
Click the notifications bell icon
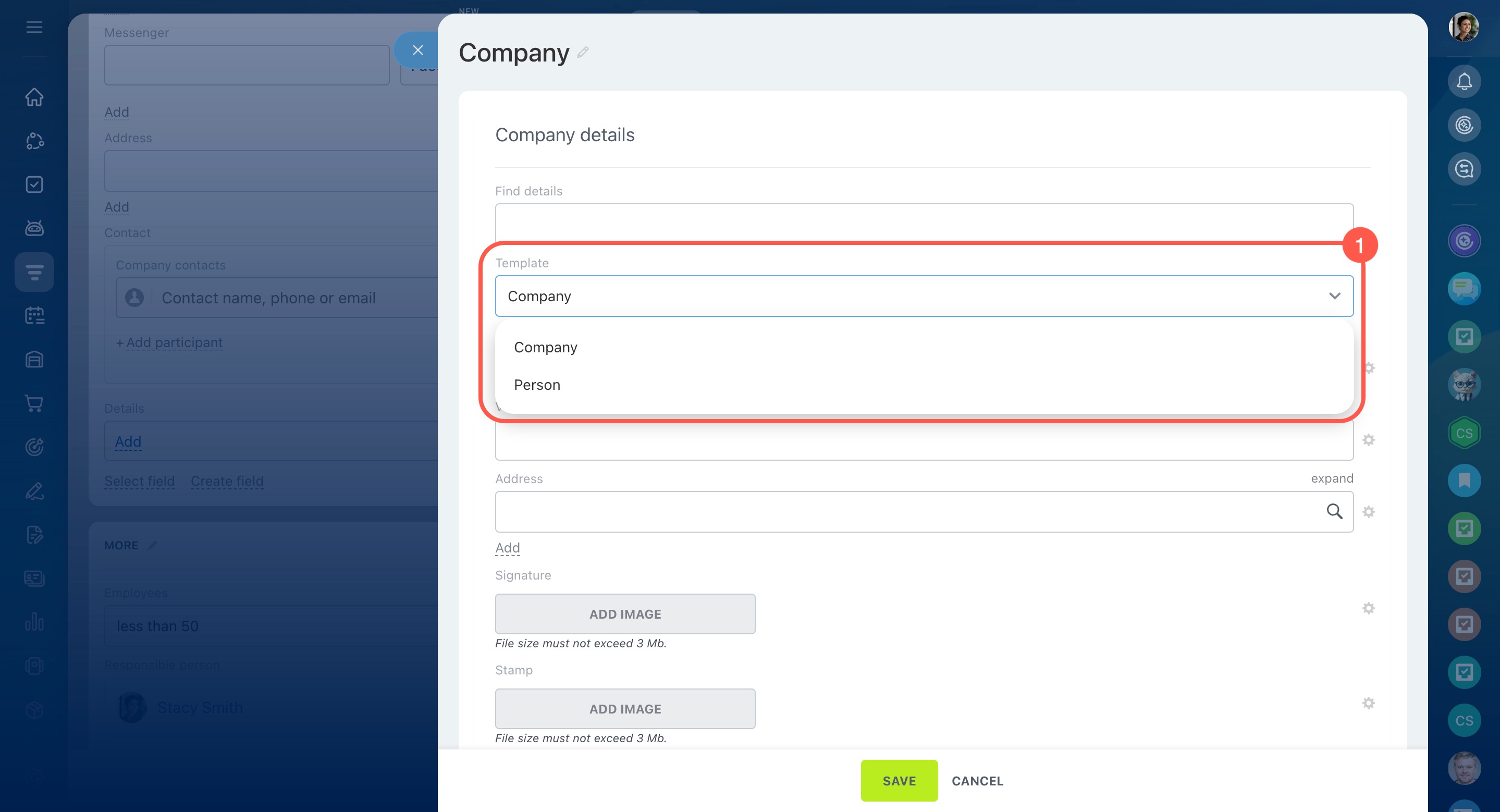pos(1464,81)
